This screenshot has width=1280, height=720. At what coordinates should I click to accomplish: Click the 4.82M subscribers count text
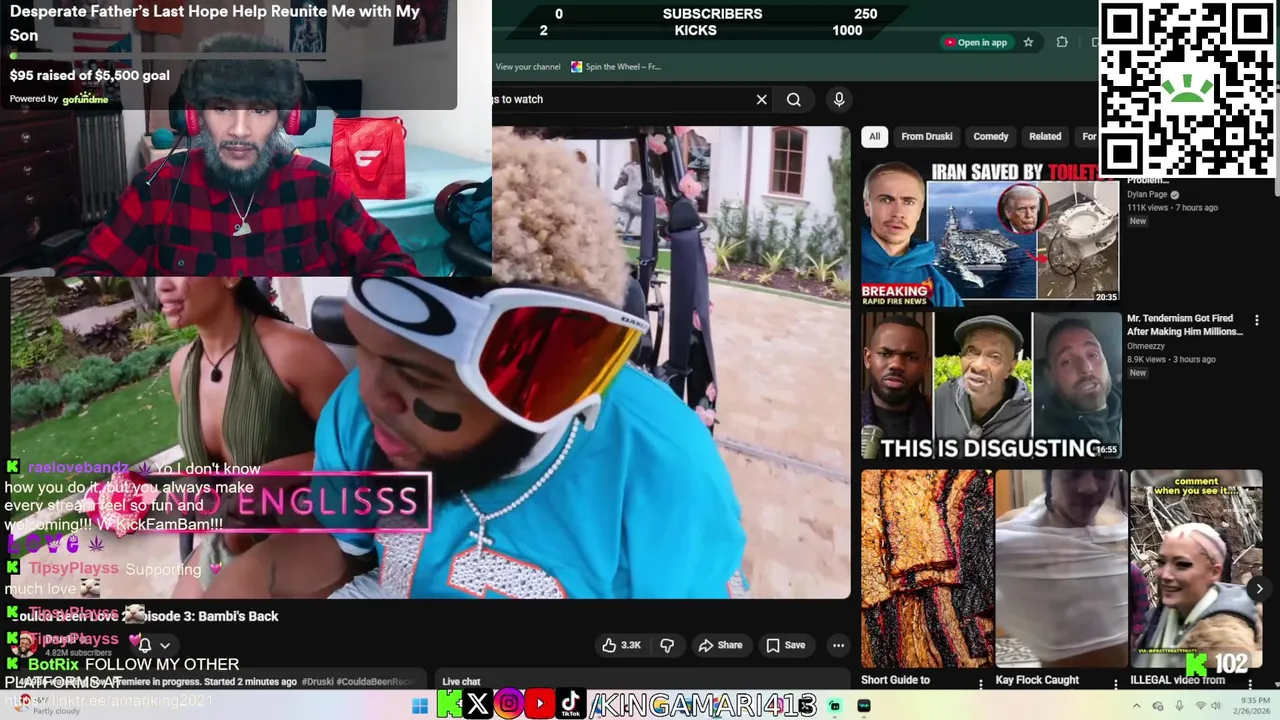(78, 653)
